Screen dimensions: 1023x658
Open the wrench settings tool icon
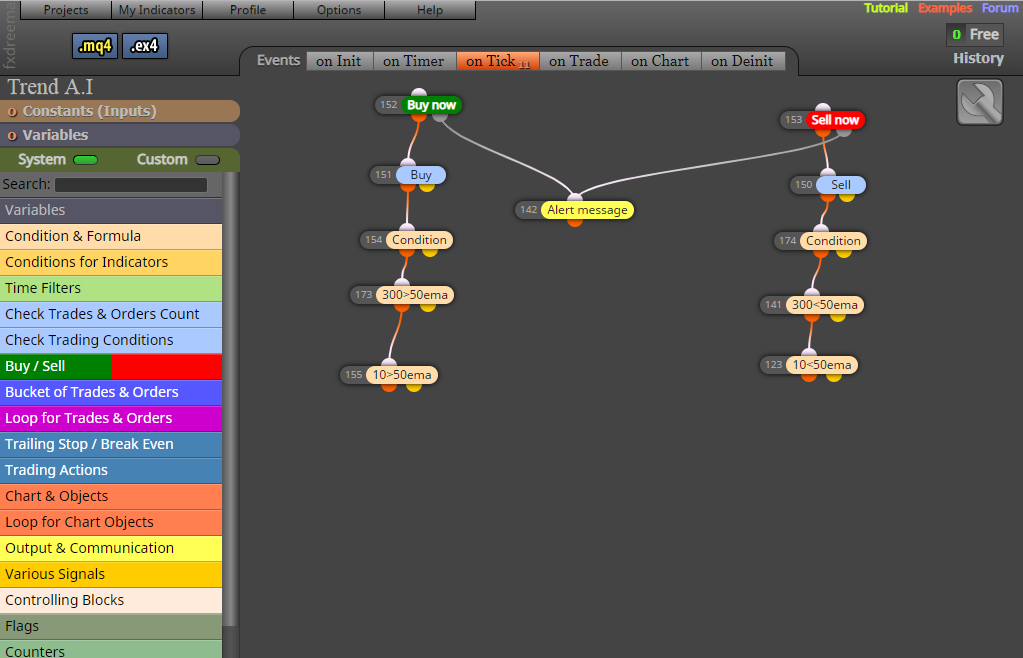979,102
